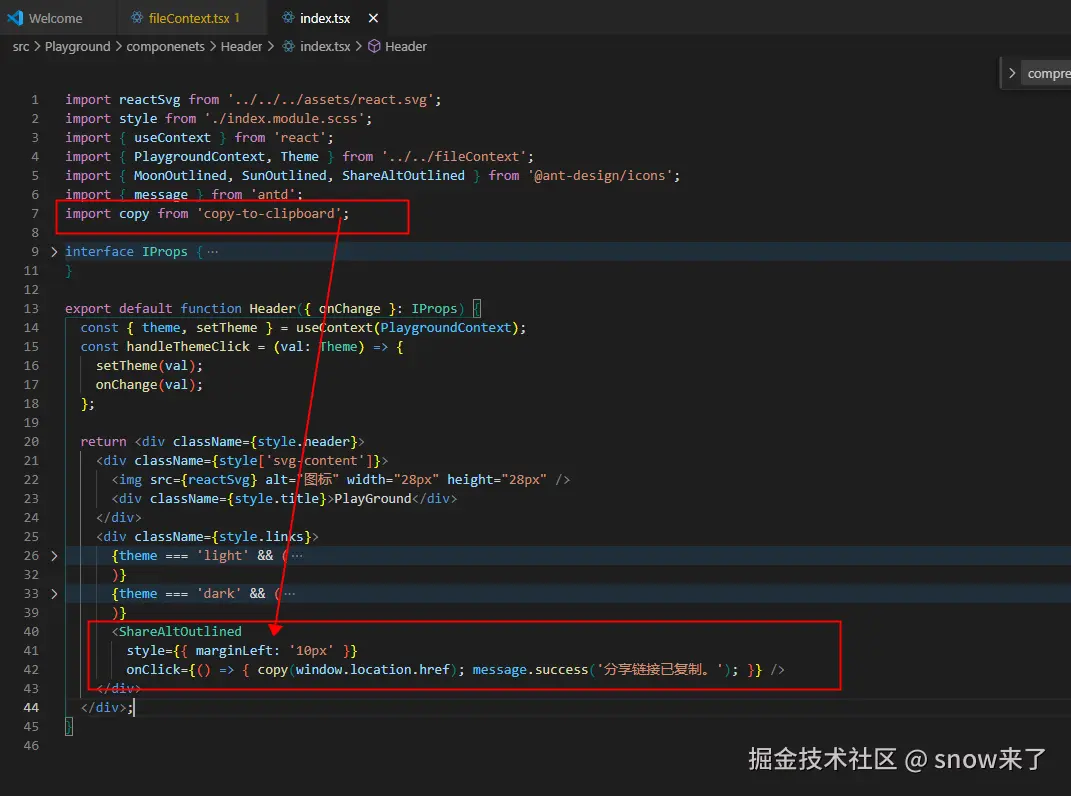The height and width of the screenshot is (796, 1071).
Task: Open the index.tsx breadcrumb
Action: click(325, 46)
